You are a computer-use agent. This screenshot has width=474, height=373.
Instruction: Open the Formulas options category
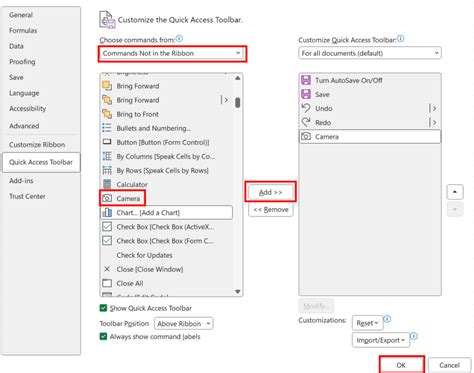23,31
